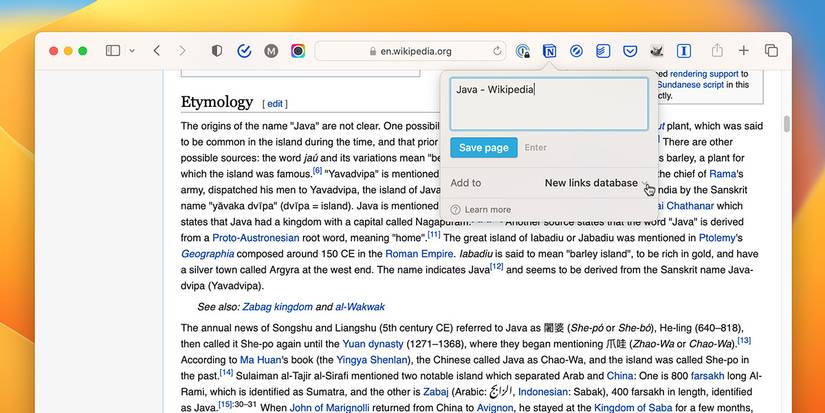This screenshot has width=825, height=413.
Task: Click the en.wikipedia.org address bar
Action: click(x=410, y=51)
